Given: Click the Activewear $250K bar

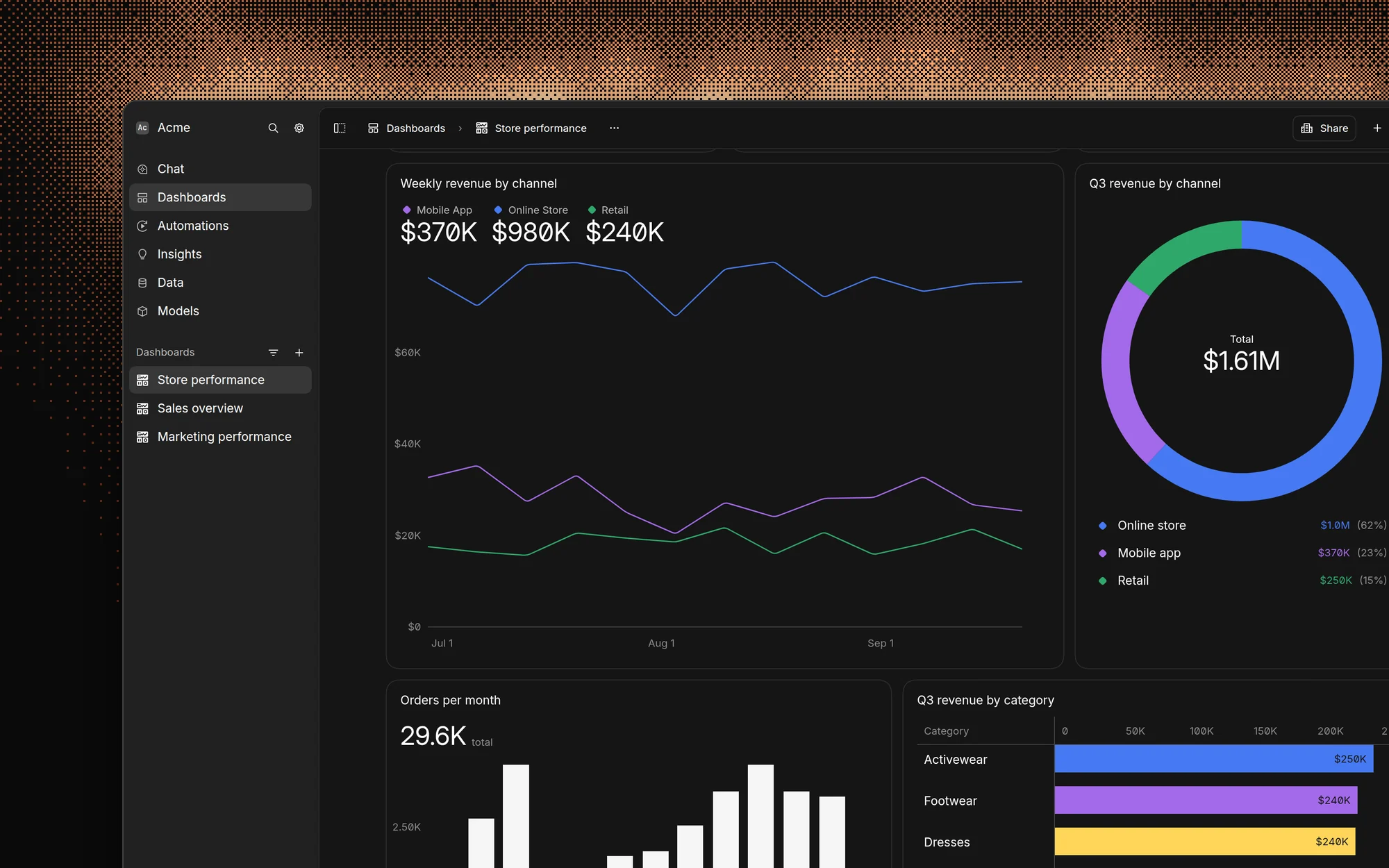Looking at the screenshot, I should click(1214, 759).
